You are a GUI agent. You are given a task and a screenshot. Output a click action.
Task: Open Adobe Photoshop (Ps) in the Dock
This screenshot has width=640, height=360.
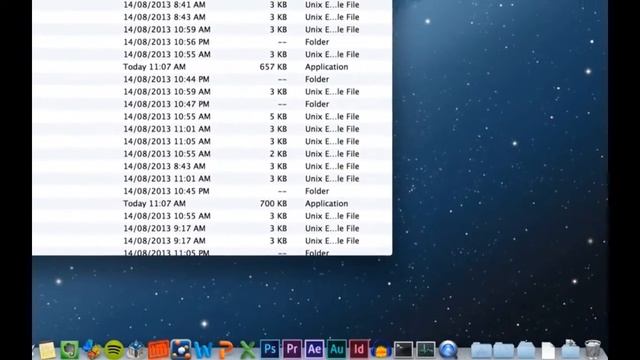click(270, 349)
